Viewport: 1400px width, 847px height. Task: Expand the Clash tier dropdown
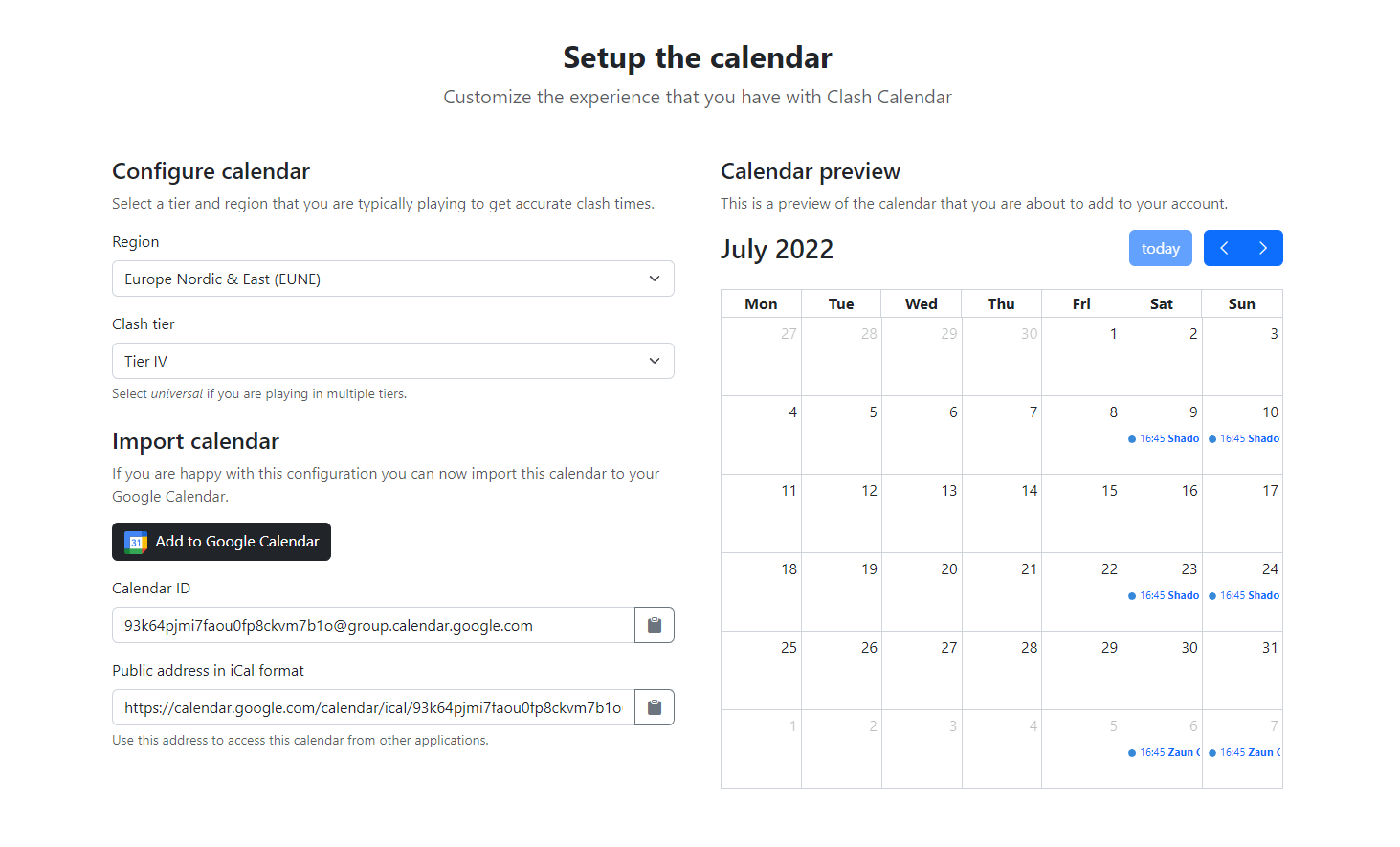point(392,361)
